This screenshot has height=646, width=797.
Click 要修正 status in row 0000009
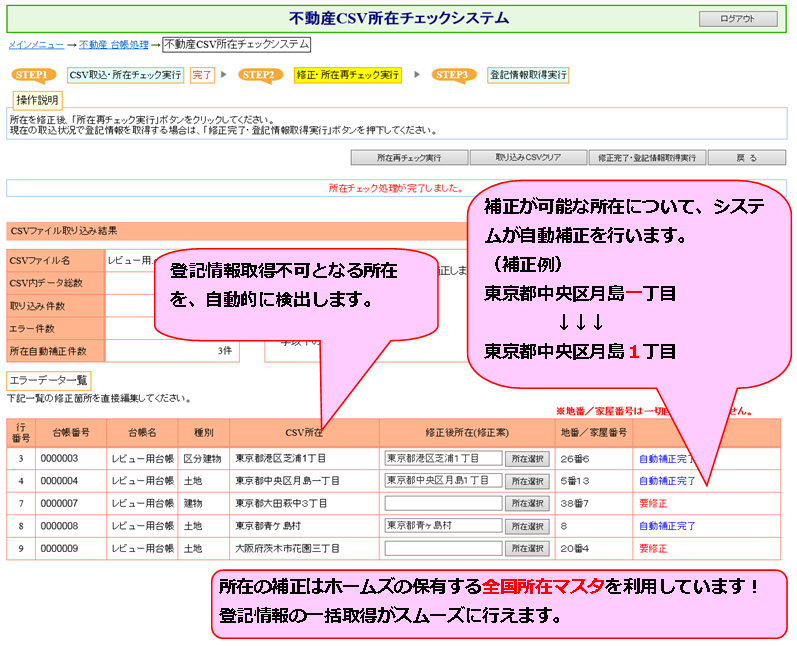click(x=653, y=548)
